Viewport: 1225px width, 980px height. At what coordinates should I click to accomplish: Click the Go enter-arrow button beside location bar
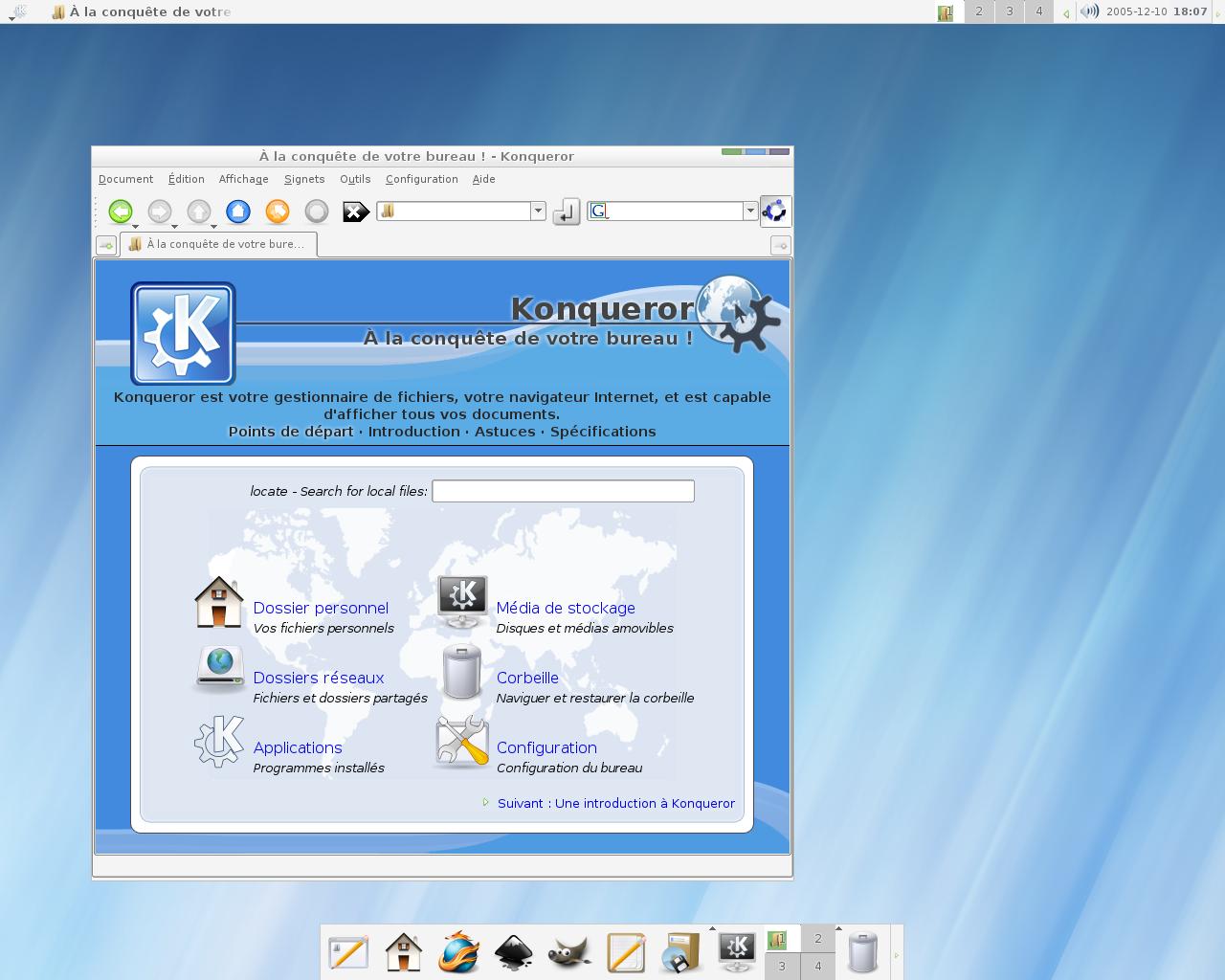[x=567, y=212]
